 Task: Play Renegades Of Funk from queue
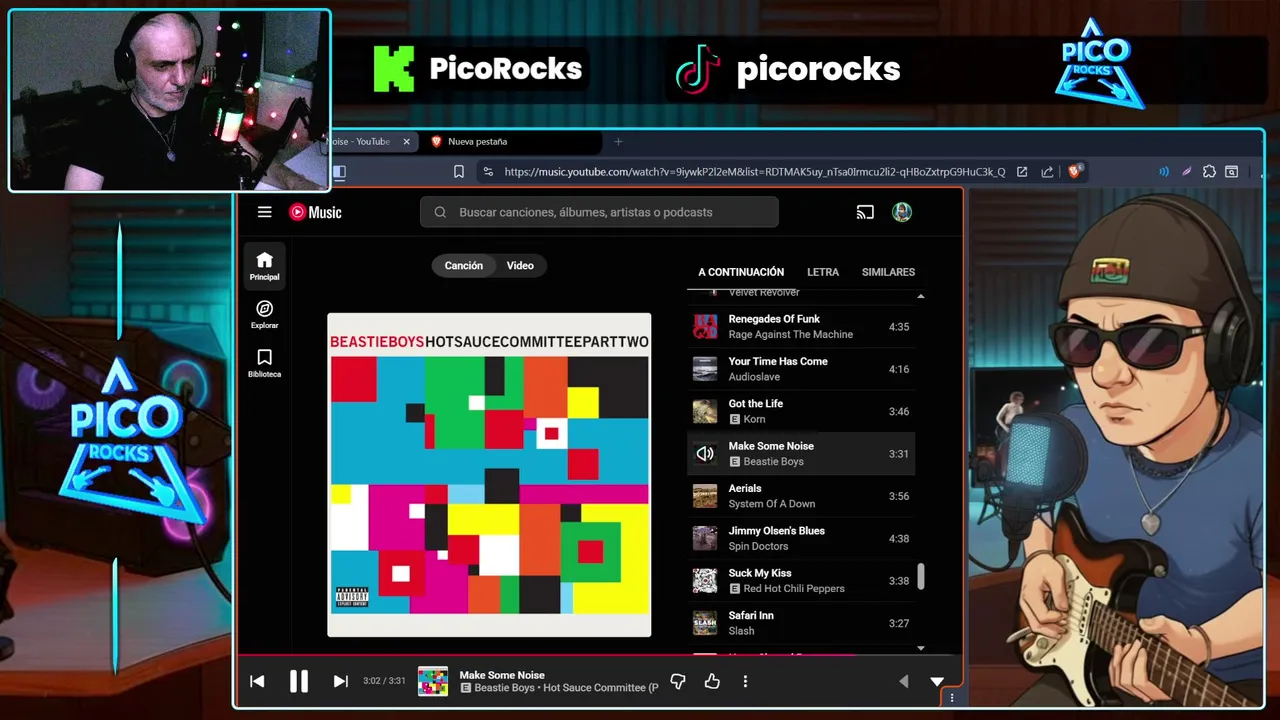coord(801,327)
